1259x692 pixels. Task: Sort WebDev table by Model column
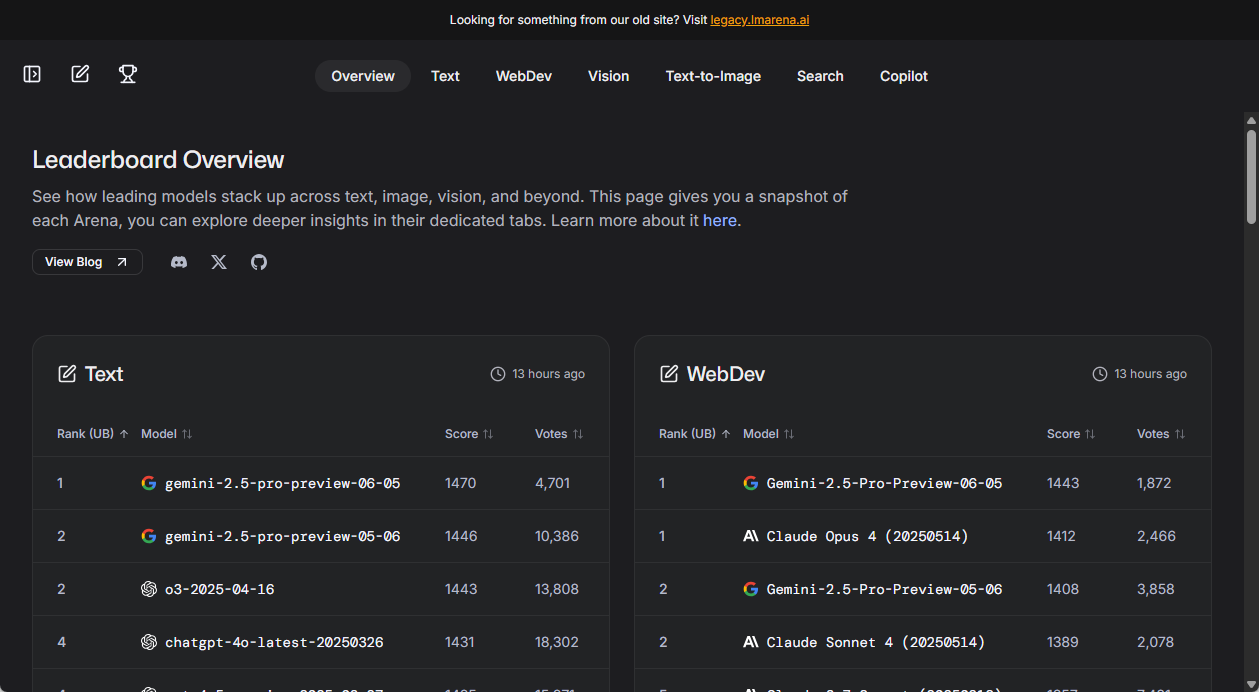click(768, 434)
